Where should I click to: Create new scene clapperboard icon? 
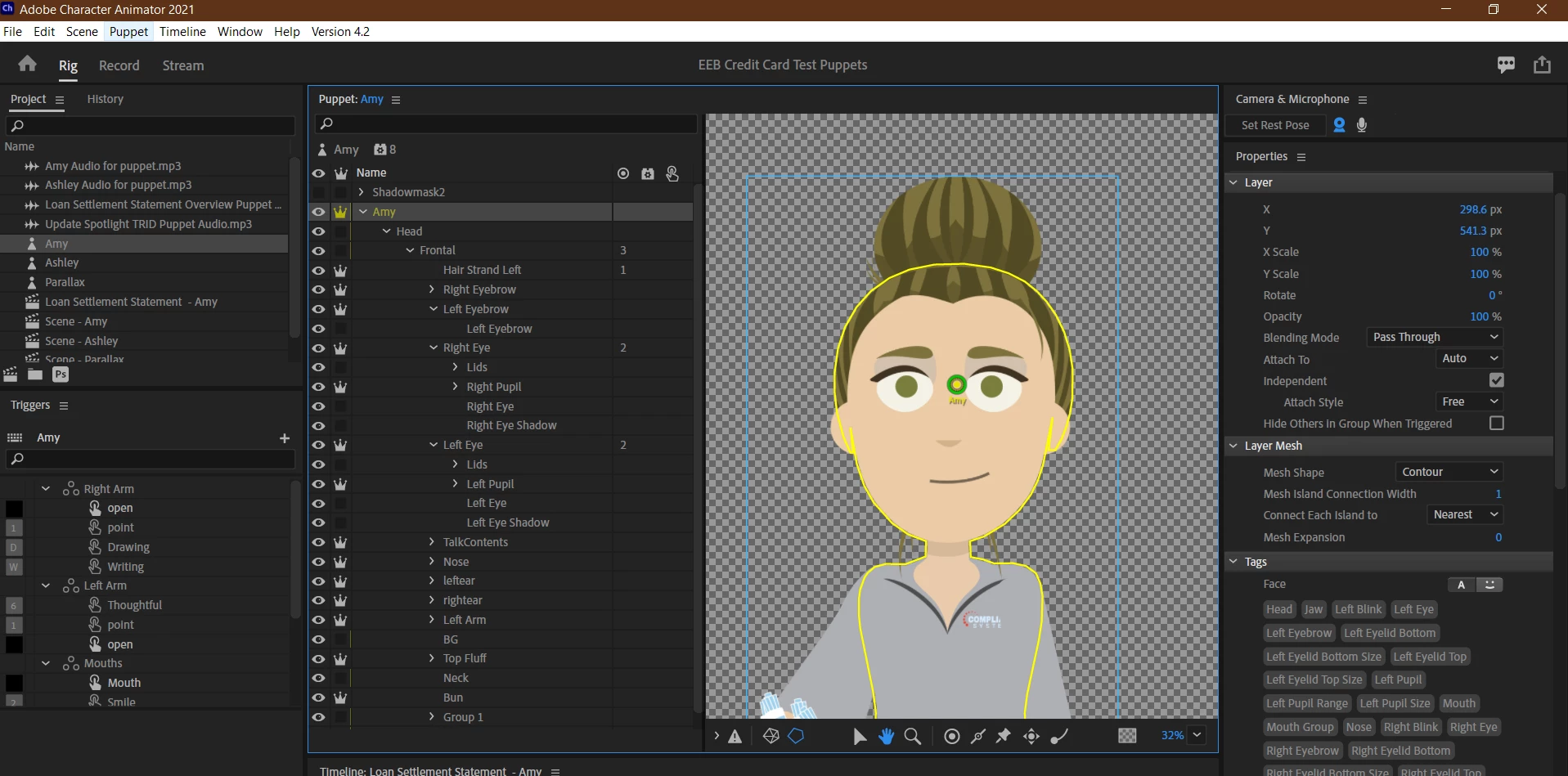click(11, 375)
